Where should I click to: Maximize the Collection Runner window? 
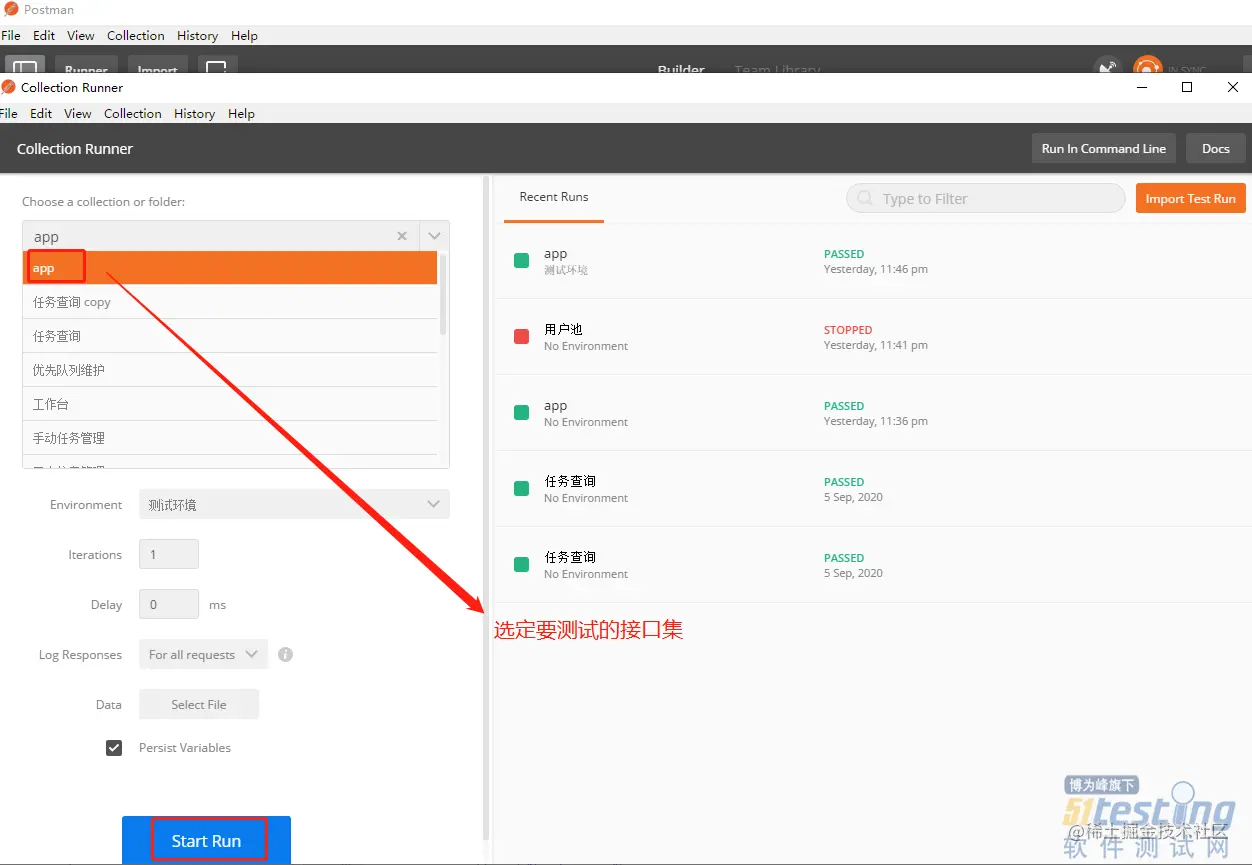[1187, 87]
